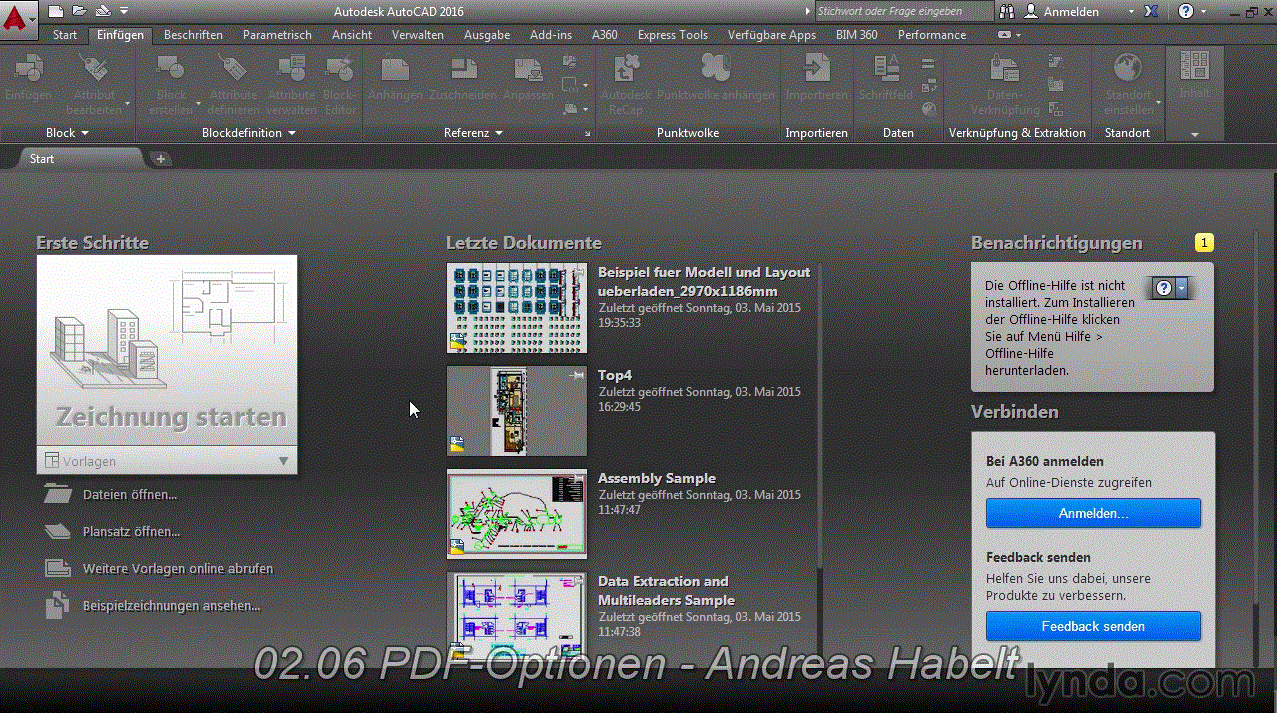
Task: Click the Anpassen reference icon
Action: 528,69
